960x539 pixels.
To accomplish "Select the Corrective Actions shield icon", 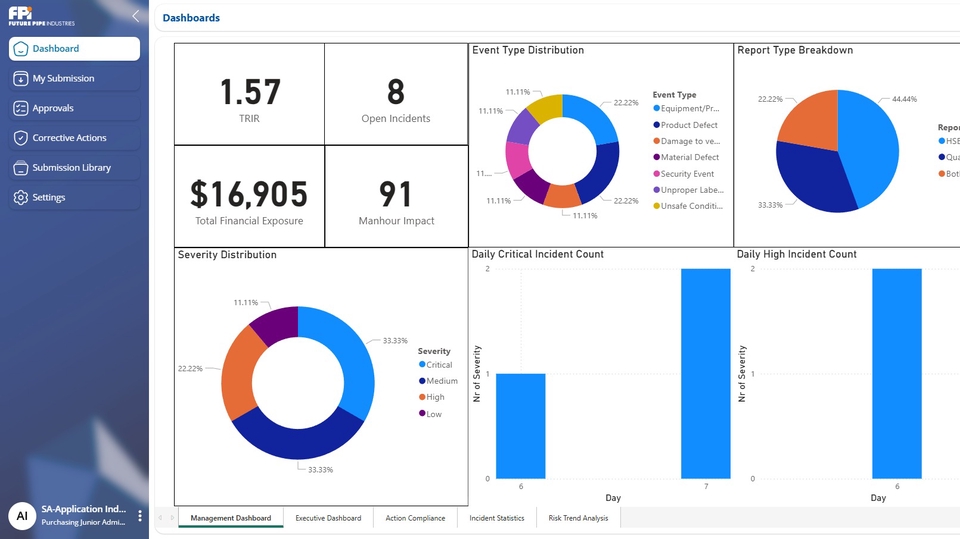I will tap(21, 138).
